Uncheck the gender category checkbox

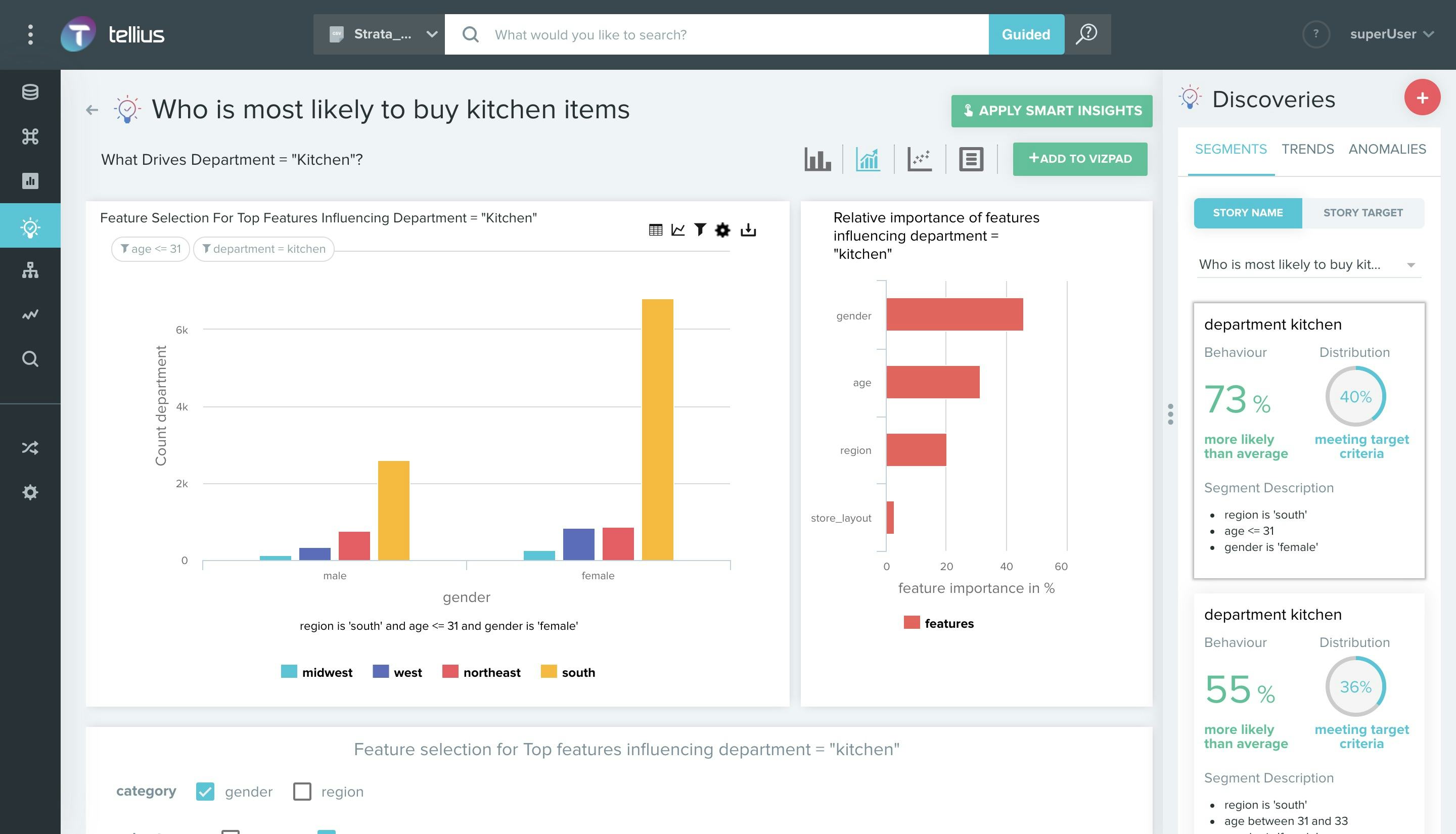[x=205, y=791]
